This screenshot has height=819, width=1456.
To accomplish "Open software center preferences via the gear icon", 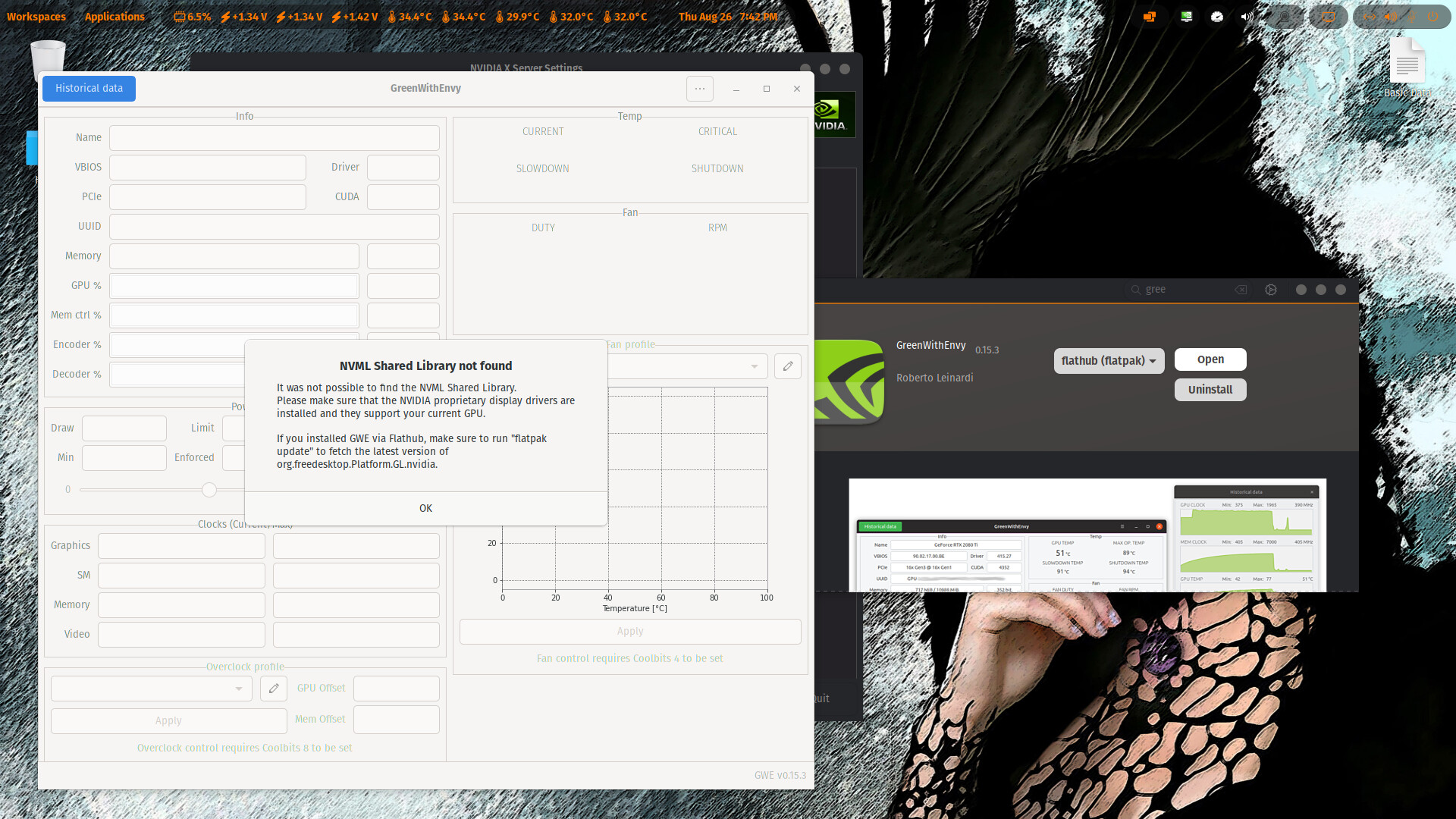I will pyautogui.click(x=1271, y=290).
